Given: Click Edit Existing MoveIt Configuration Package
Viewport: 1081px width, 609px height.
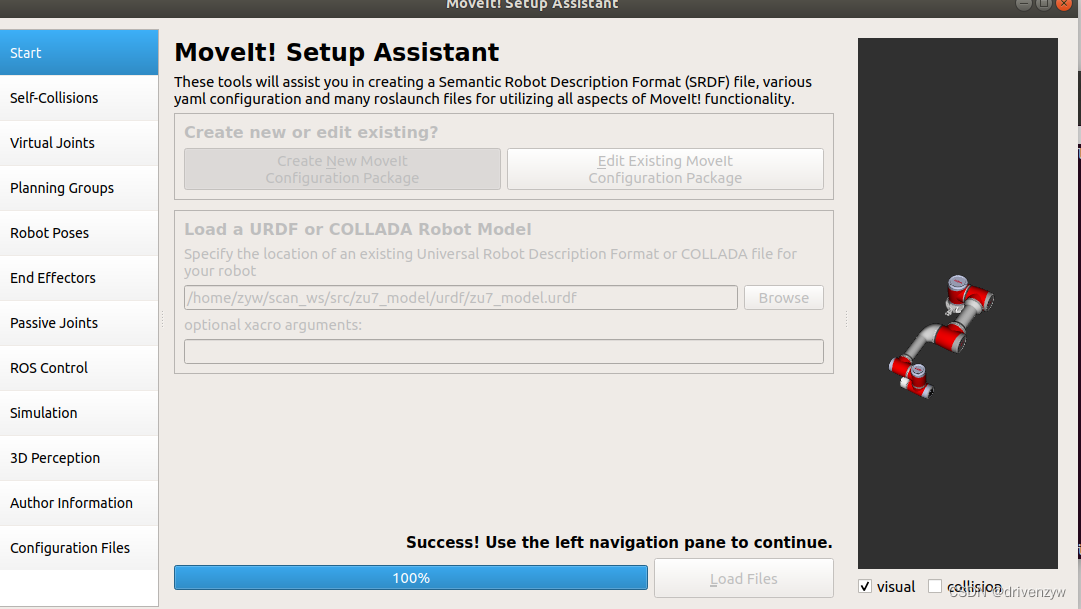Looking at the screenshot, I should tap(665, 169).
